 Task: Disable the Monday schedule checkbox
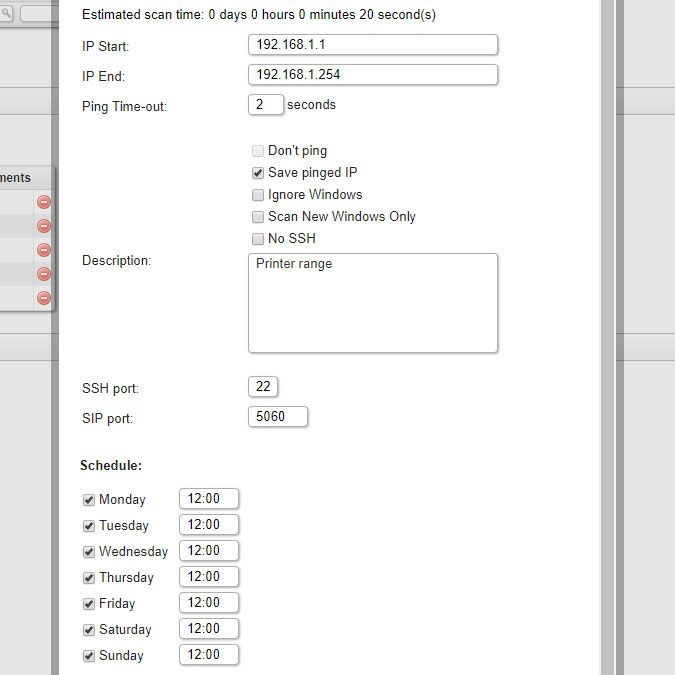pos(89,500)
